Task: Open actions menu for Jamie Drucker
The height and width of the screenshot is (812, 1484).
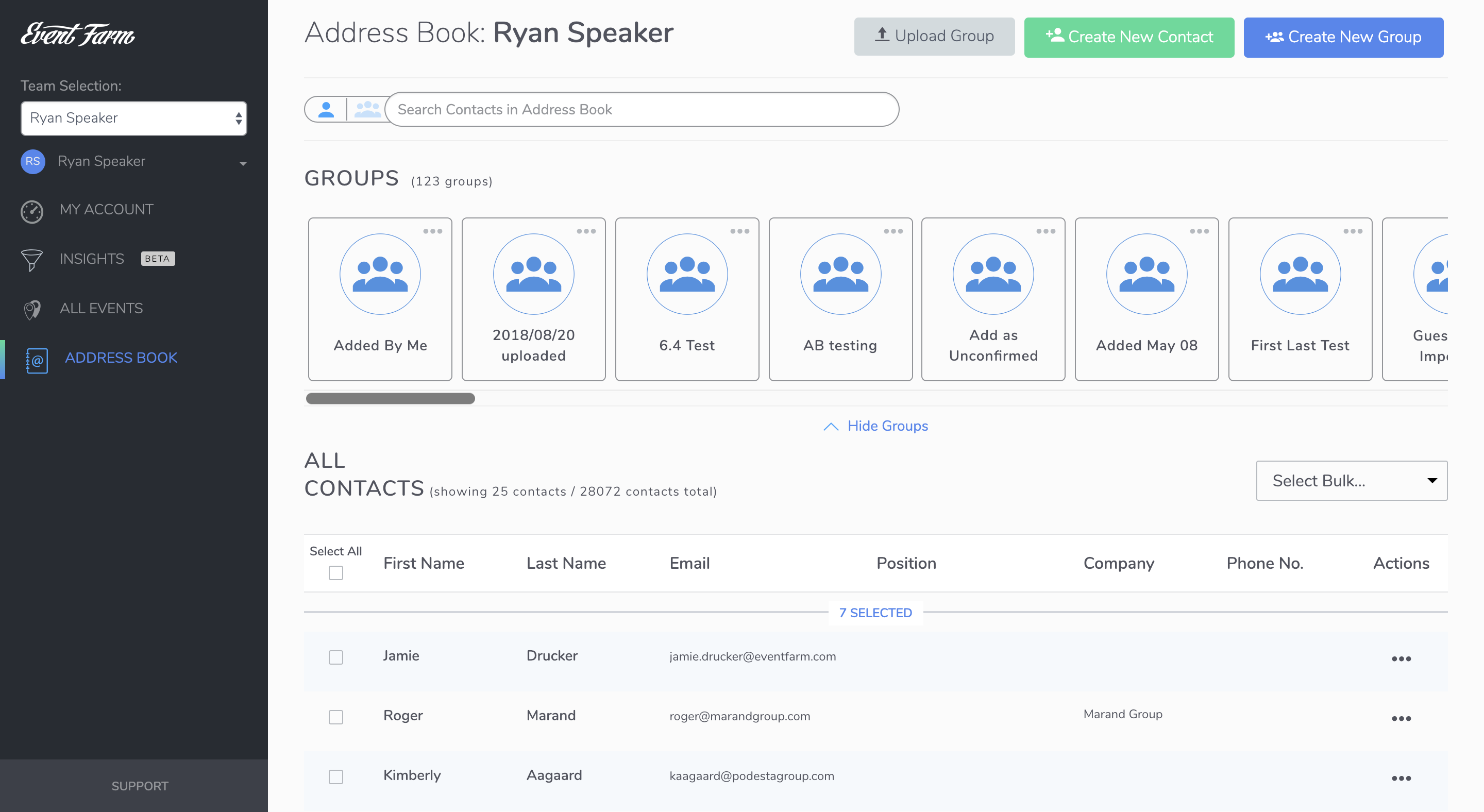Action: 1401,659
